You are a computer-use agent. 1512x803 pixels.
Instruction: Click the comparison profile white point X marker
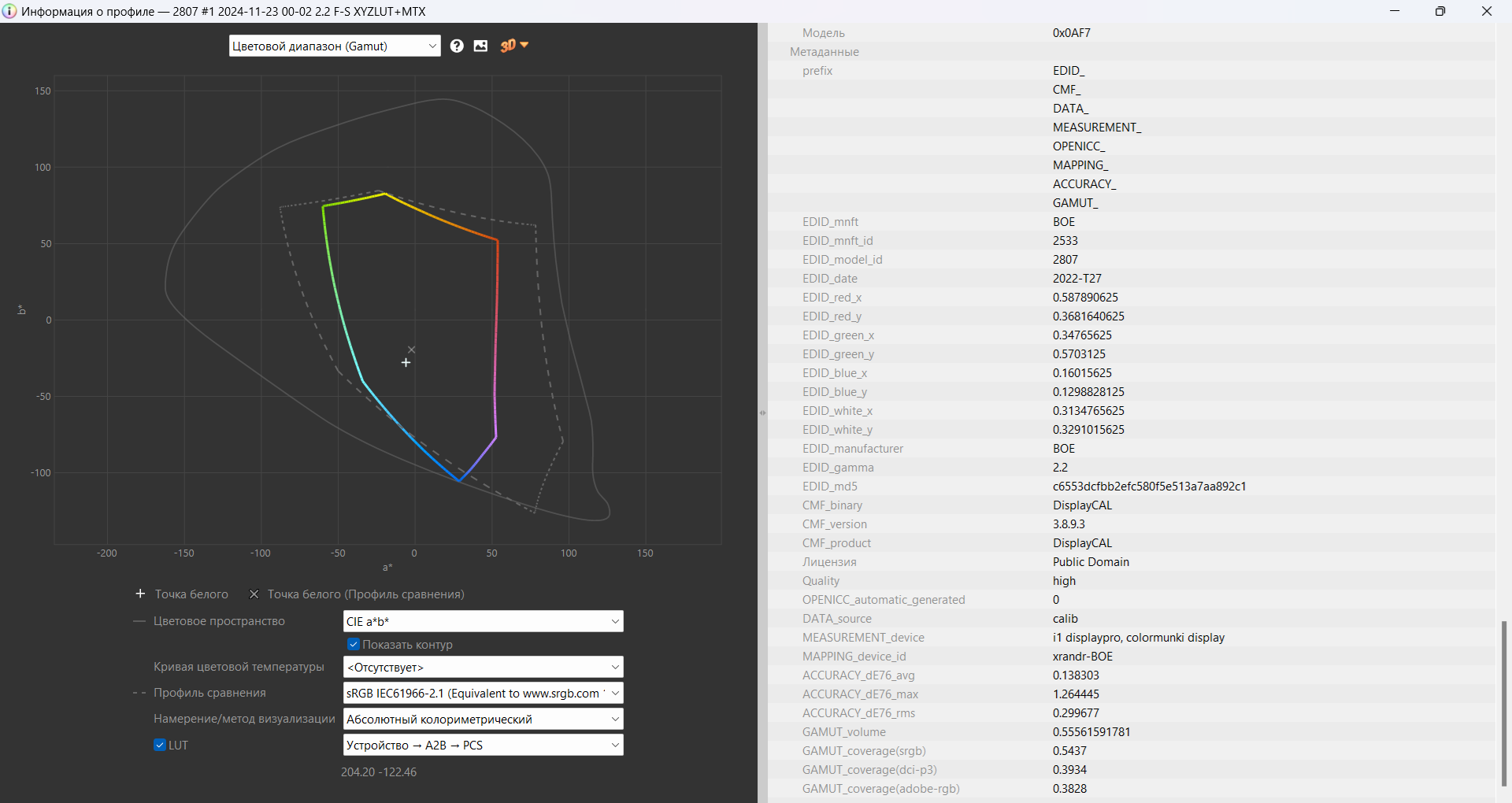click(x=411, y=350)
